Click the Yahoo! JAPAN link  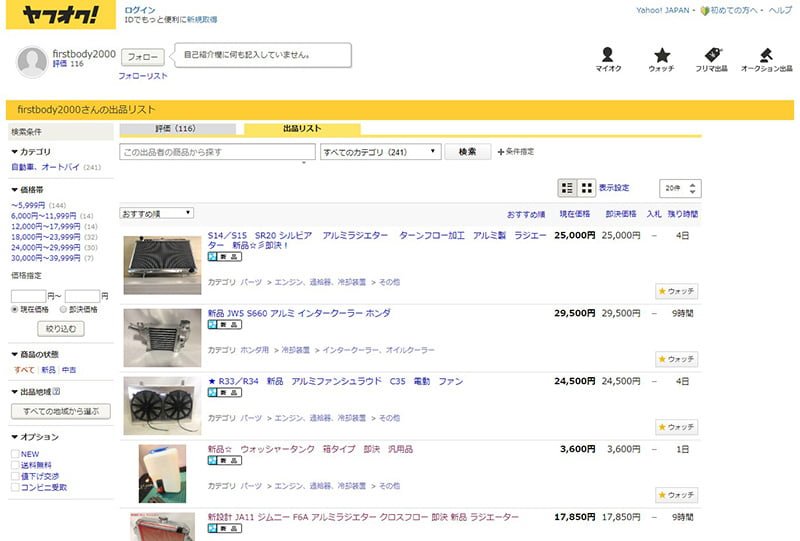tap(662, 10)
